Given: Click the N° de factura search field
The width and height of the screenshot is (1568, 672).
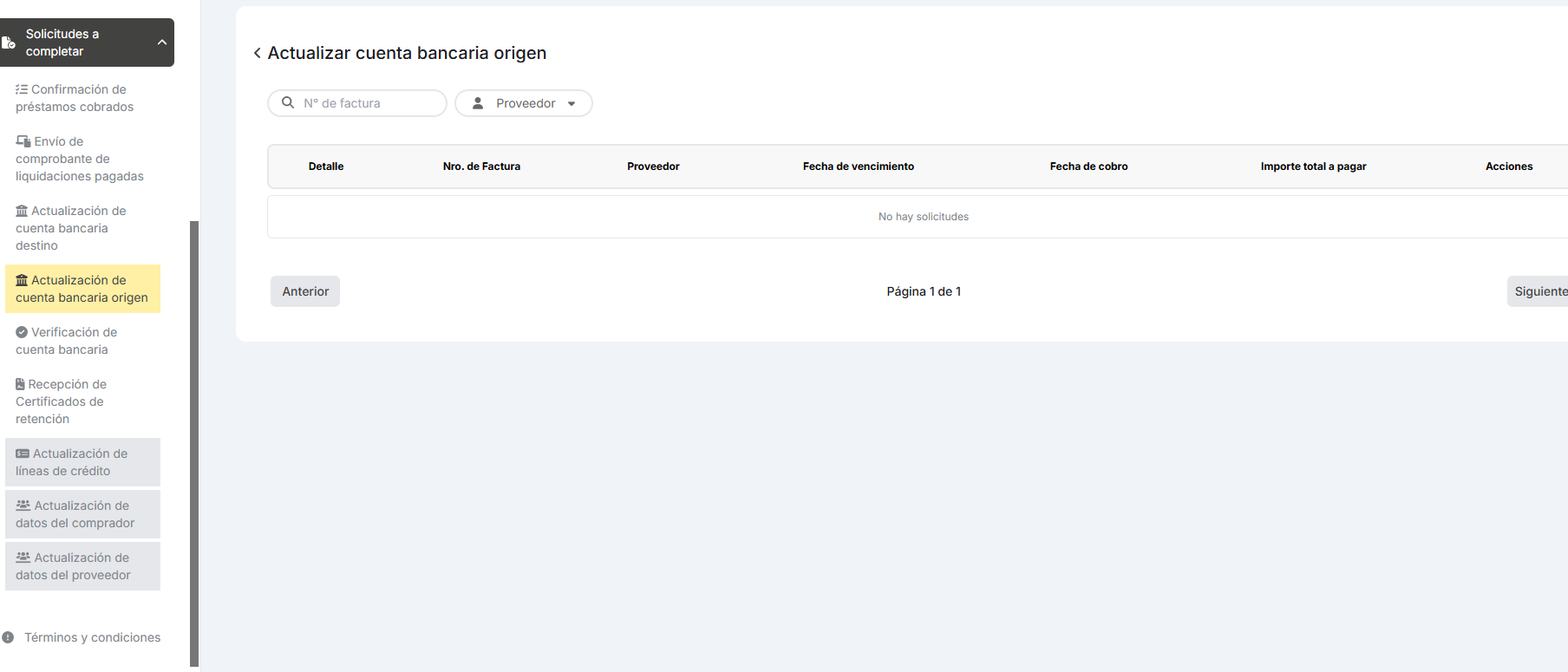Looking at the screenshot, I should click(x=369, y=103).
